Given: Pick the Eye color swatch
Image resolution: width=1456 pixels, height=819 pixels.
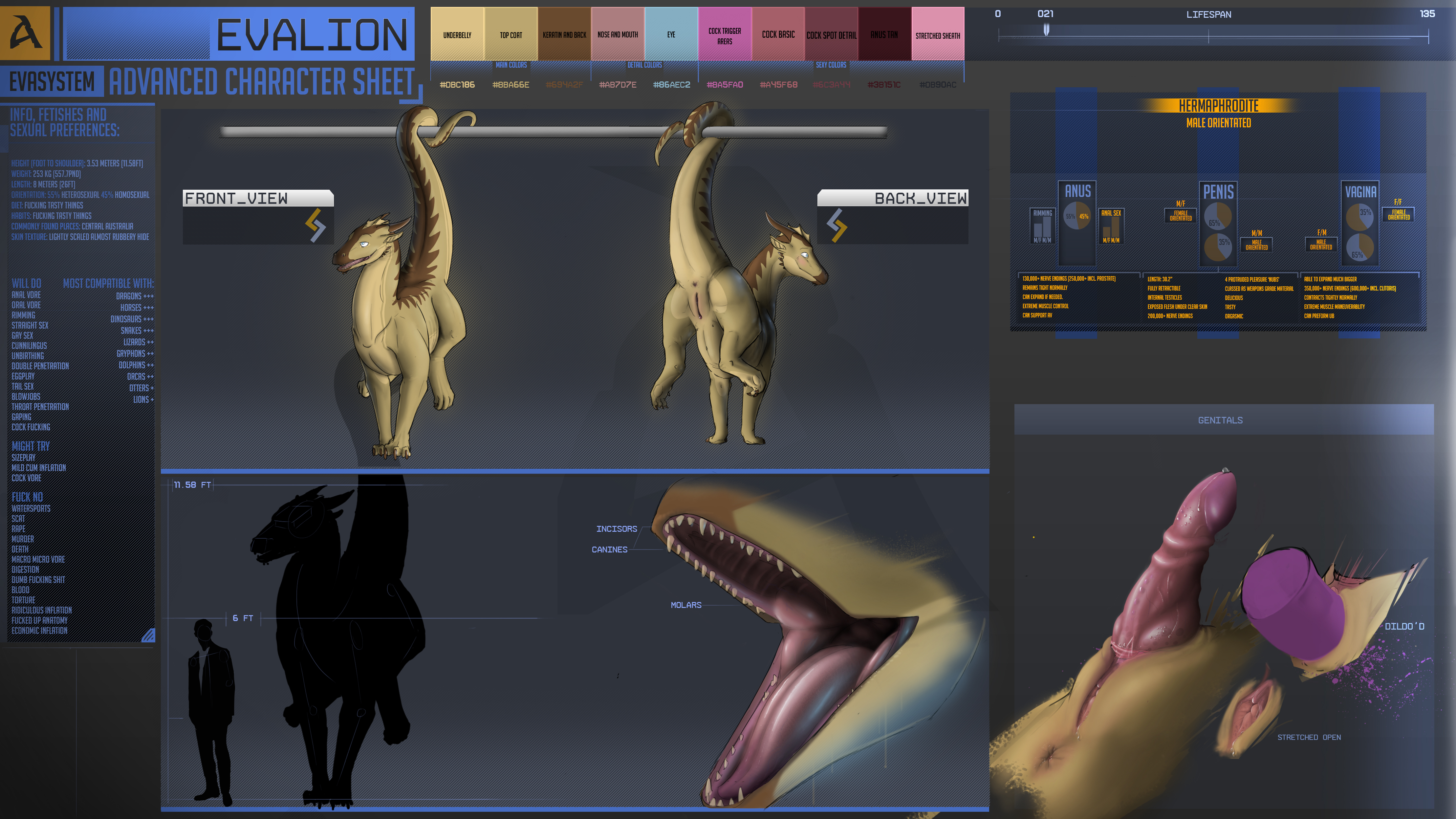Looking at the screenshot, I should click(671, 34).
